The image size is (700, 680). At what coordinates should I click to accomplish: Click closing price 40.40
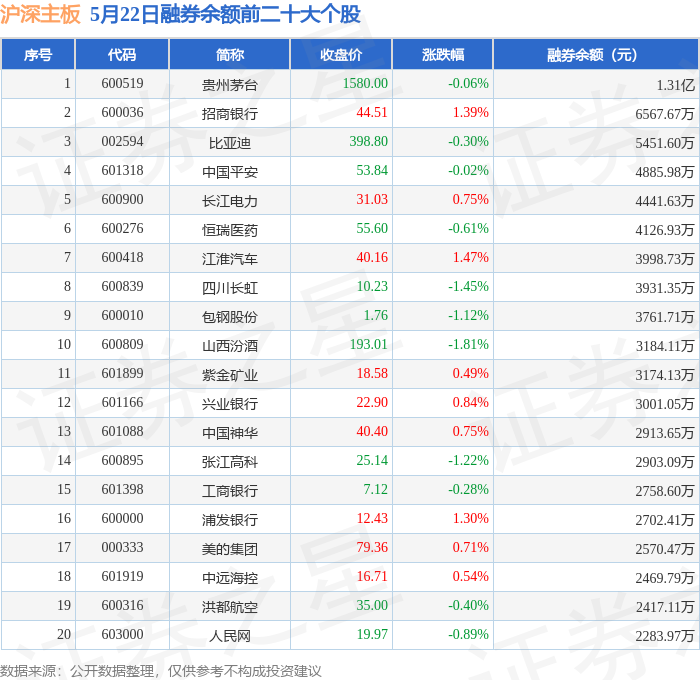(x=372, y=432)
